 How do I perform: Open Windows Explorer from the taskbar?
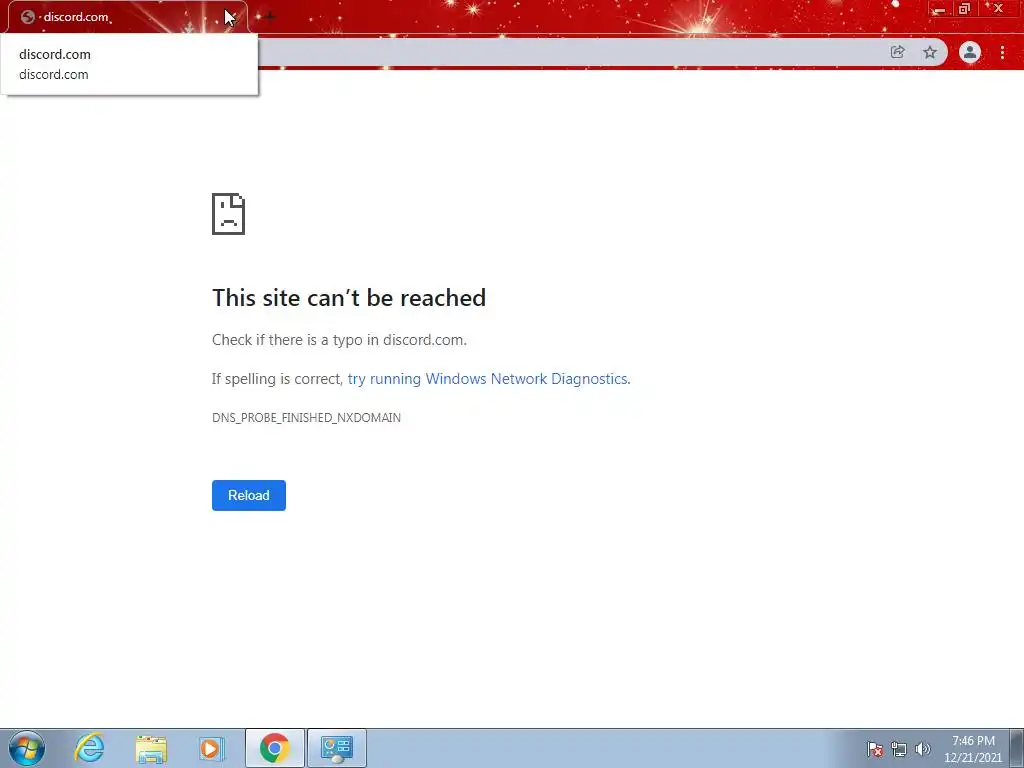coord(151,748)
